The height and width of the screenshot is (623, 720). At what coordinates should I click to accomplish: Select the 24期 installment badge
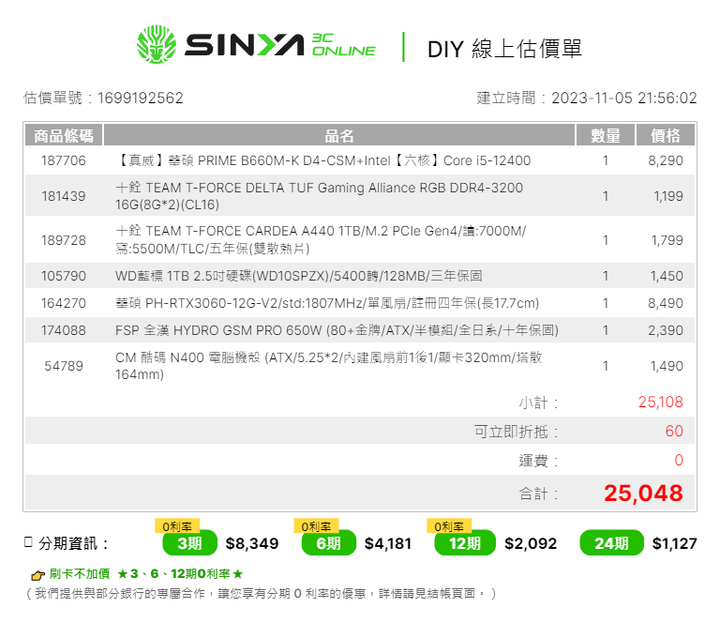click(x=612, y=543)
